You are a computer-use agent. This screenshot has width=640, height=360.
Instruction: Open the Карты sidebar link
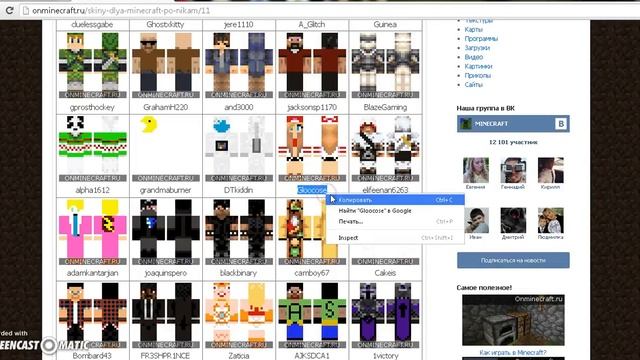(x=473, y=29)
